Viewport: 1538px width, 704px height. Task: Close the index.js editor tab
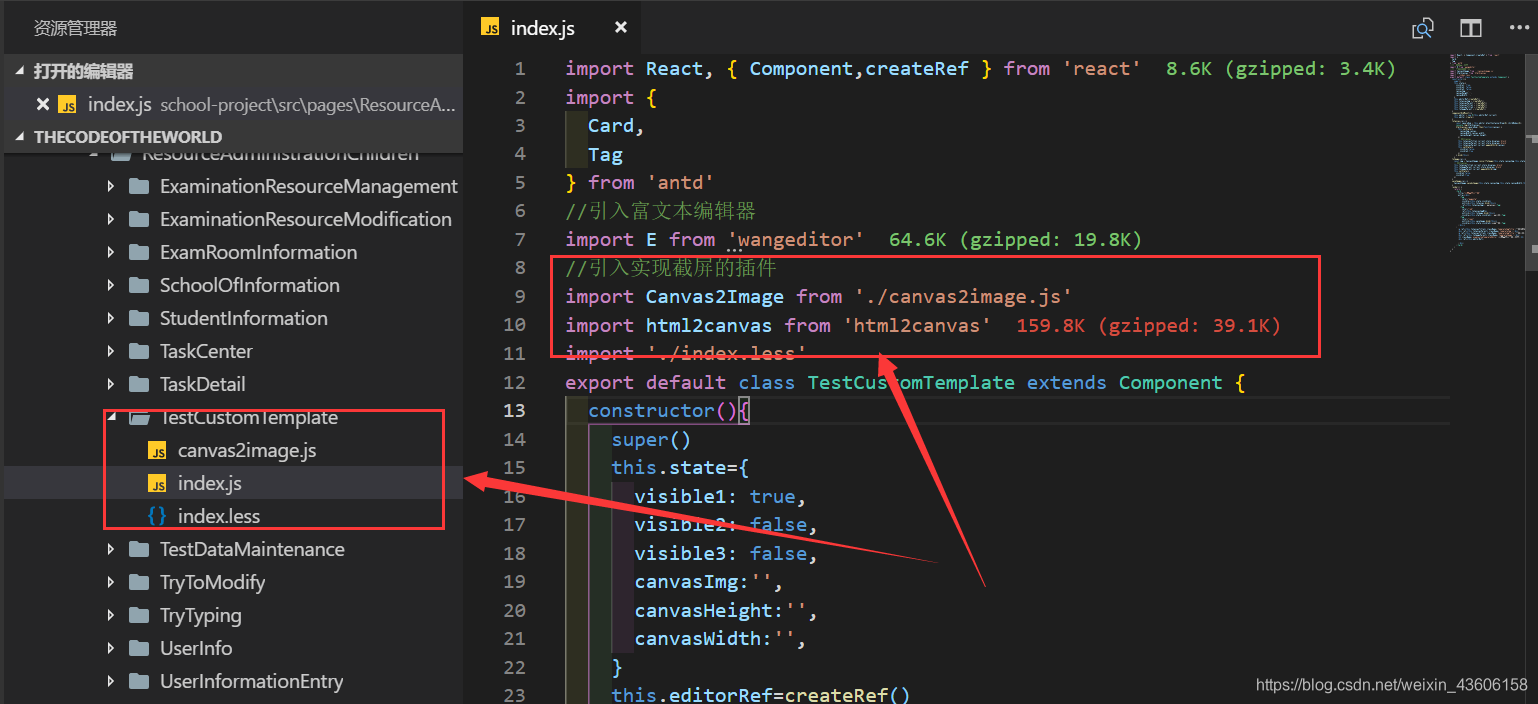(x=621, y=27)
